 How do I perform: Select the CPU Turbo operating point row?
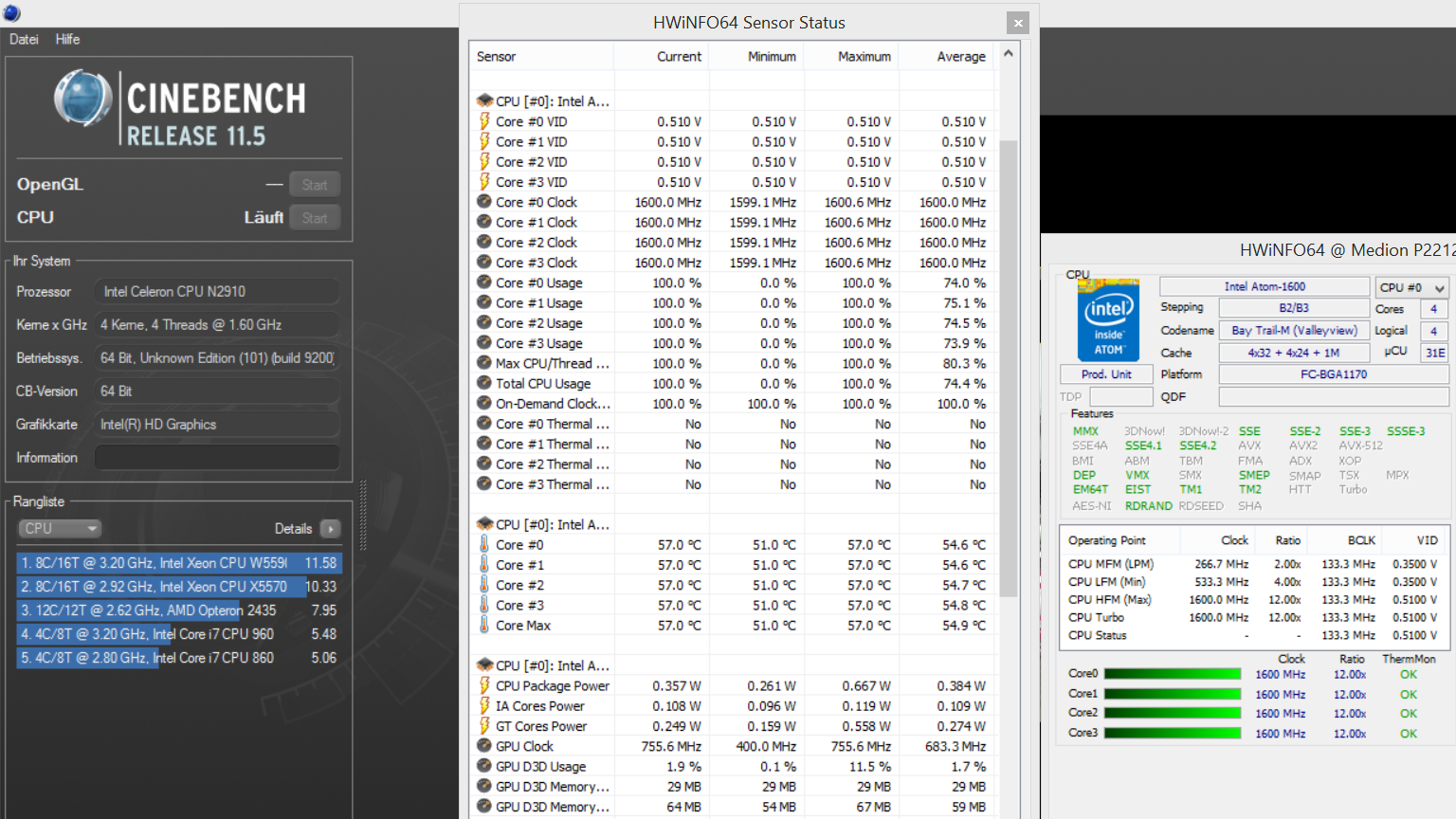(x=1254, y=617)
